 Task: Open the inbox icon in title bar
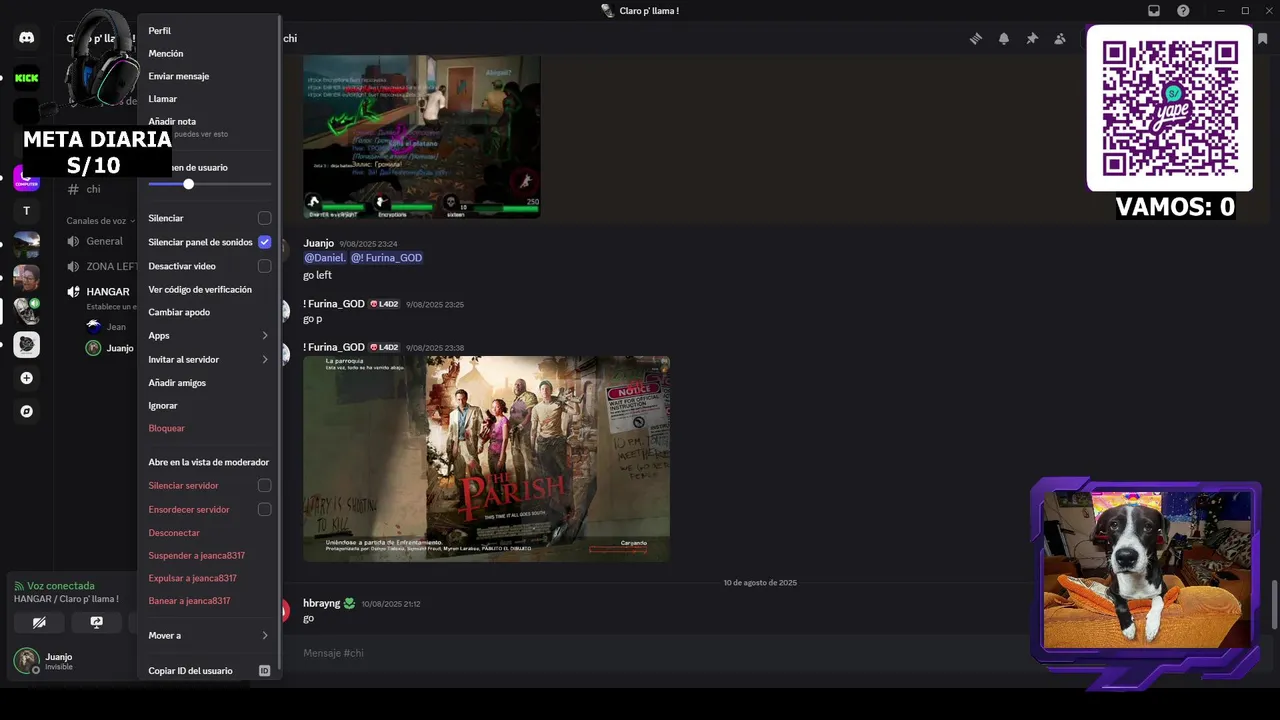pos(1154,10)
